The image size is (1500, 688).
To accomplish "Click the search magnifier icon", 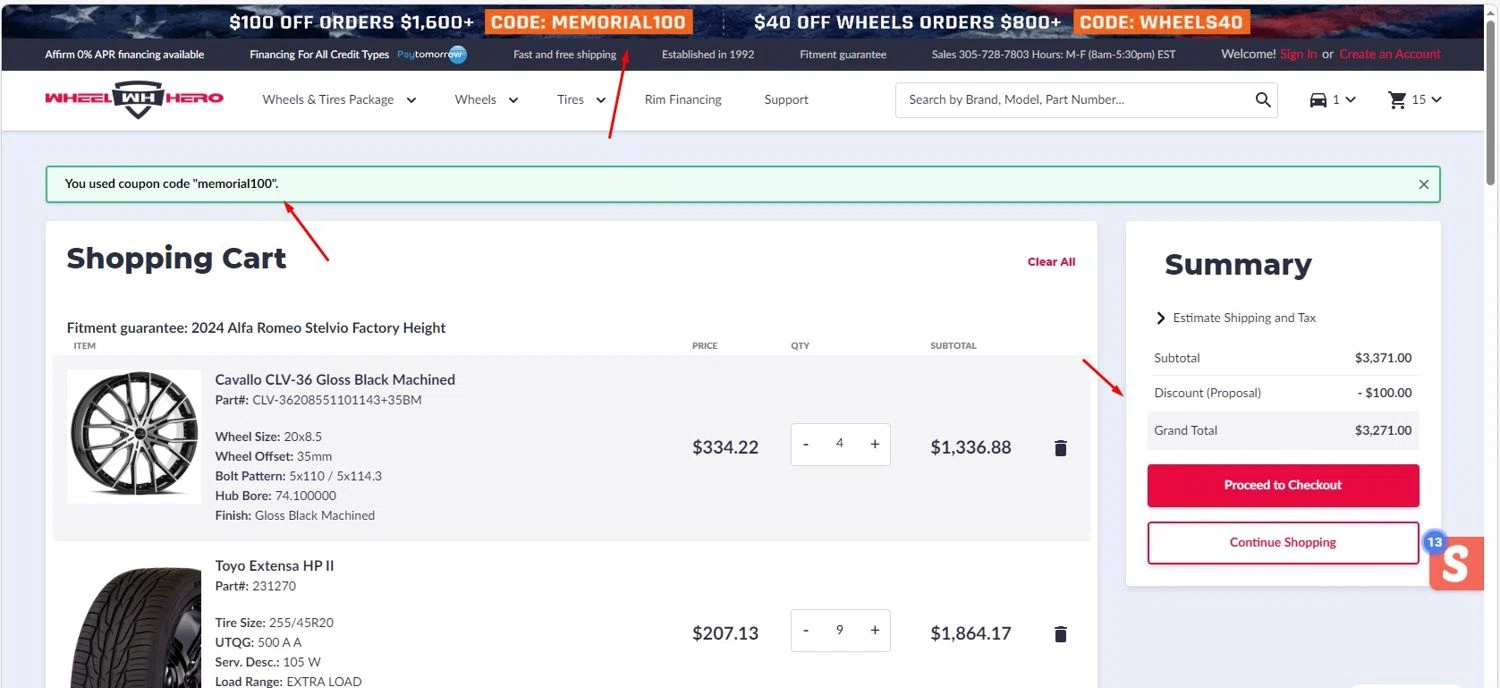I will click(x=1263, y=100).
